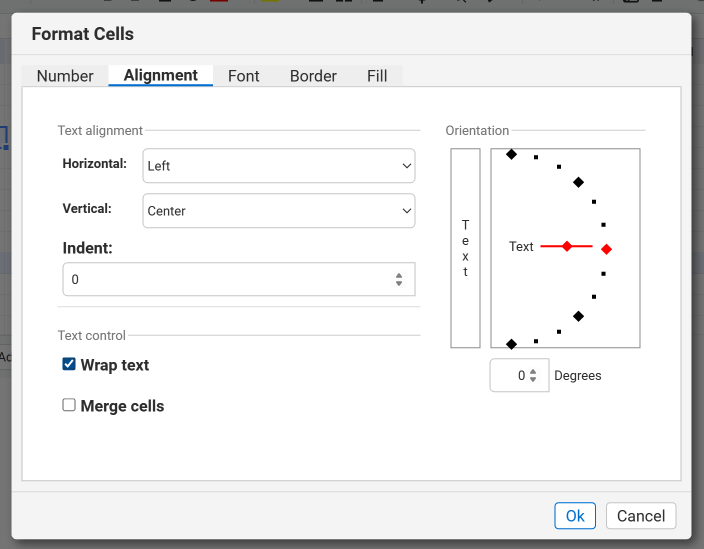
Task: Disable the Wrap text checkbox
Action: click(69, 365)
